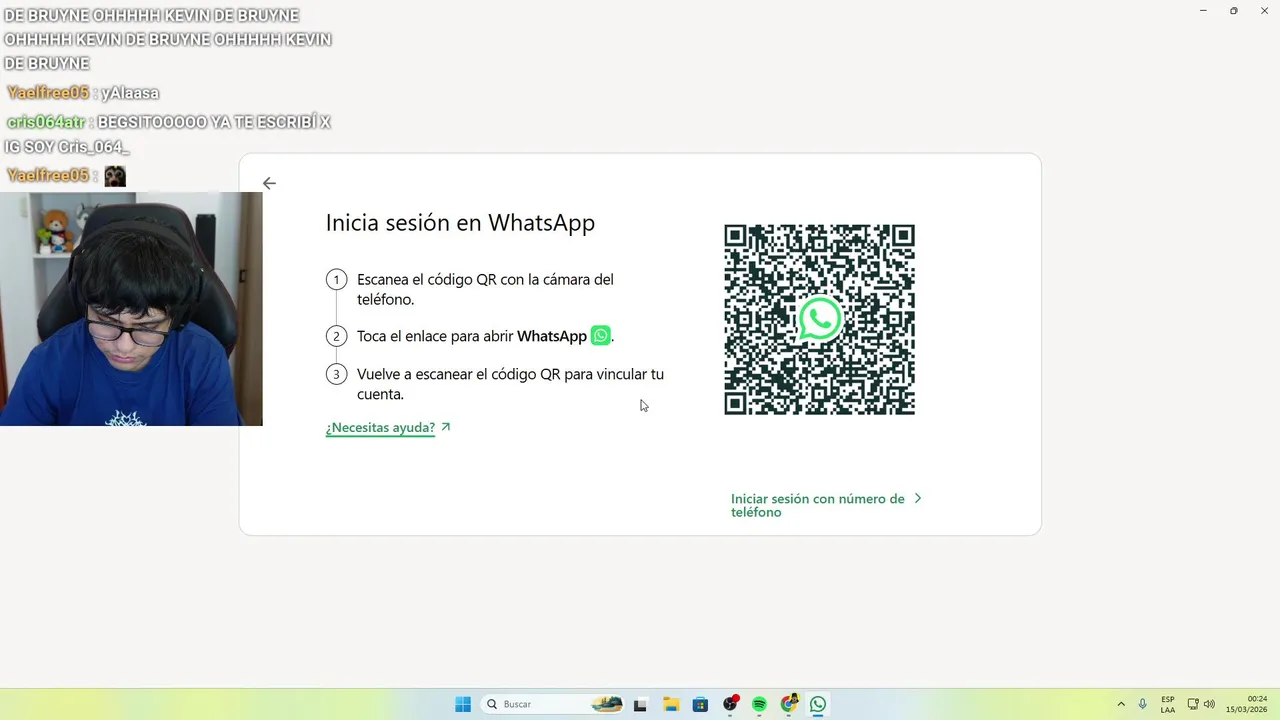Open Task View from the taskbar

[x=640, y=704]
